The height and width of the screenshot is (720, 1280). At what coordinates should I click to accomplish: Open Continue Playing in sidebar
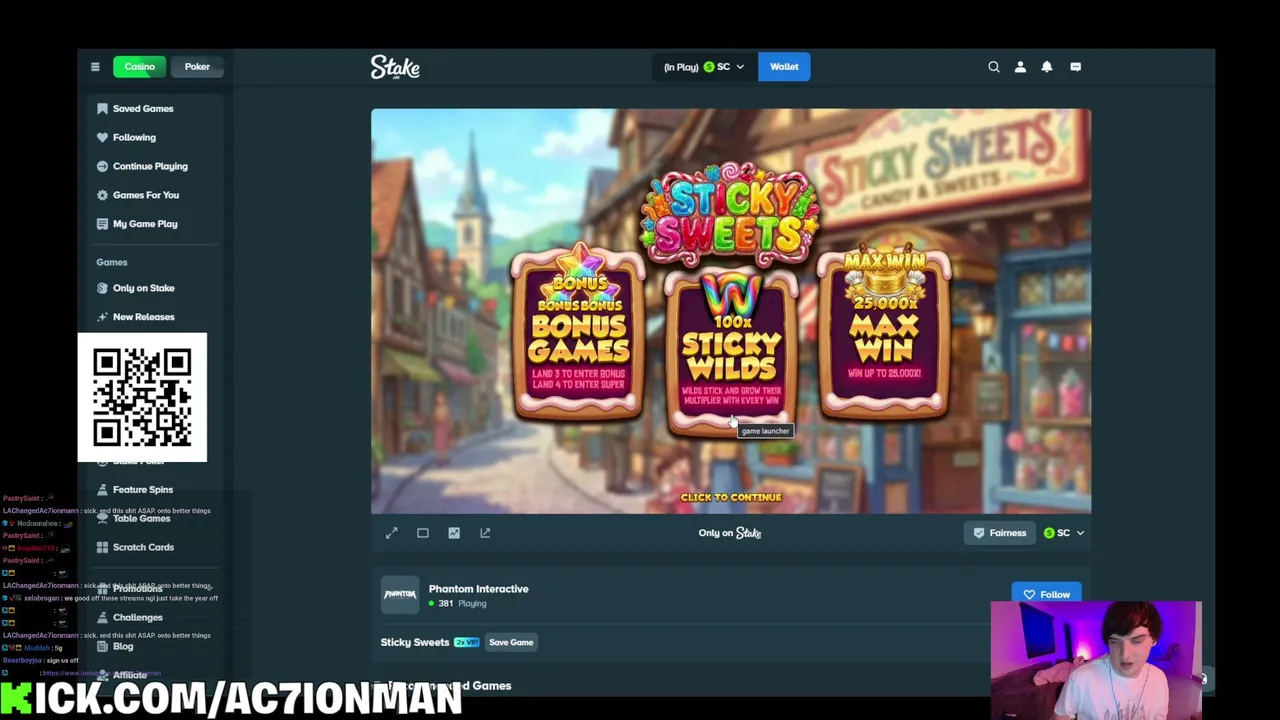pyautogui.click(x=150, y=166)
